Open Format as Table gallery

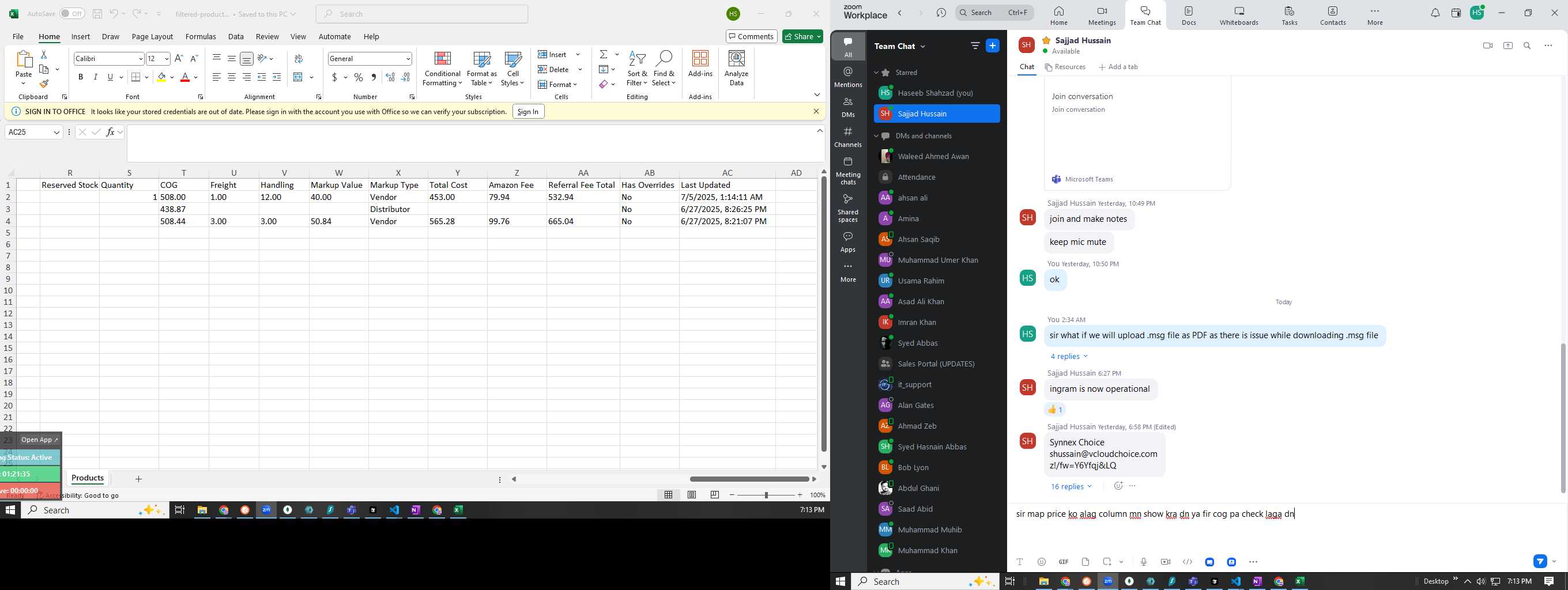(x=481, y=68)
